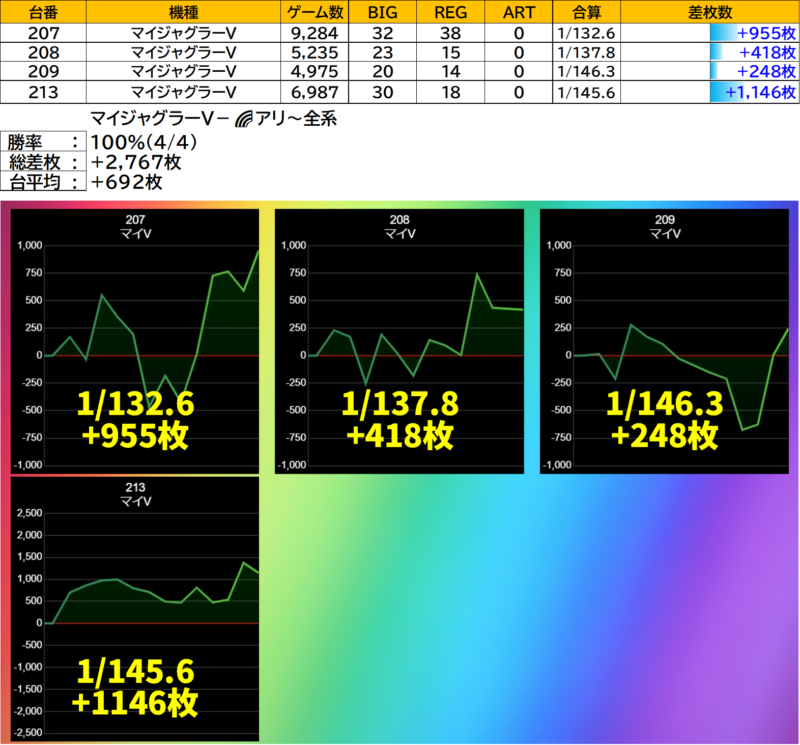This screenshot has width=800, height=745.
Task: Click REG count 38 in row 207
Action: 451,33
